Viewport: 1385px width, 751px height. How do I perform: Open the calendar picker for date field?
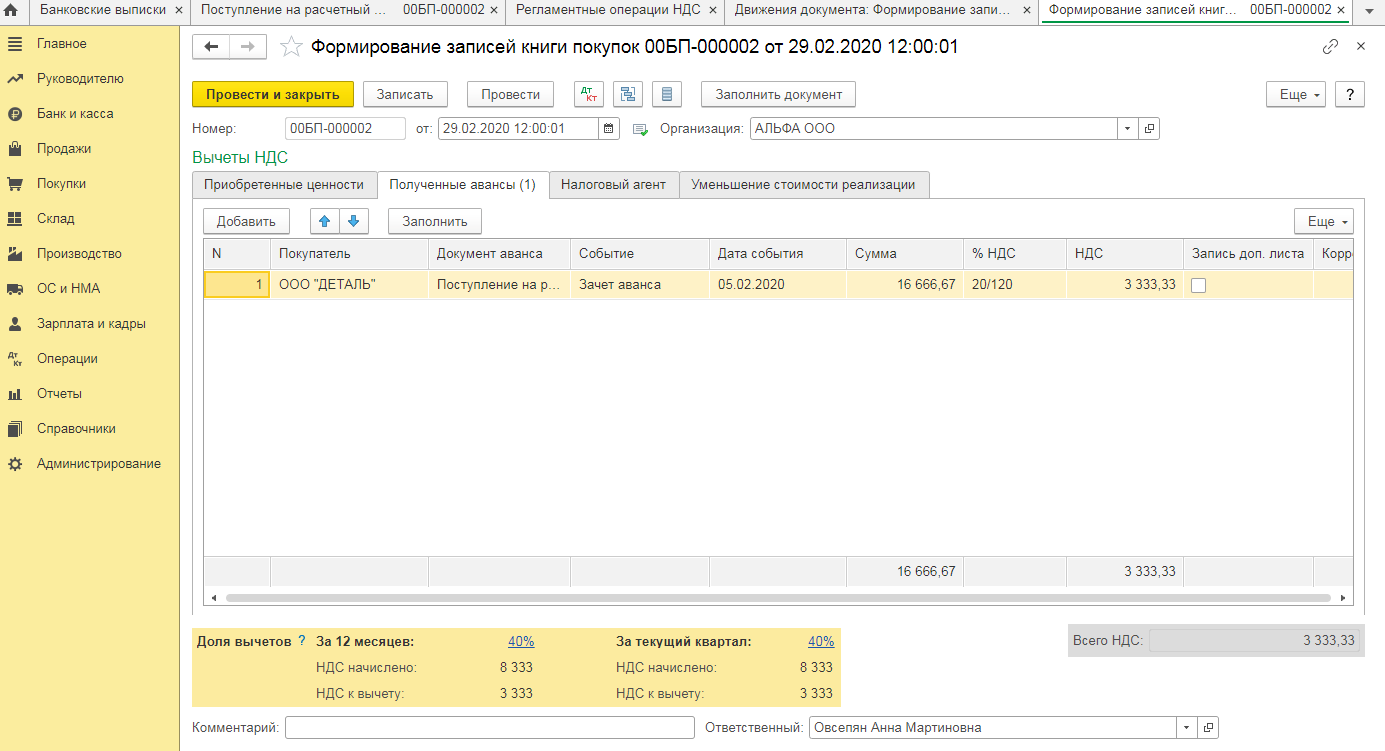(x=609, y=129)
